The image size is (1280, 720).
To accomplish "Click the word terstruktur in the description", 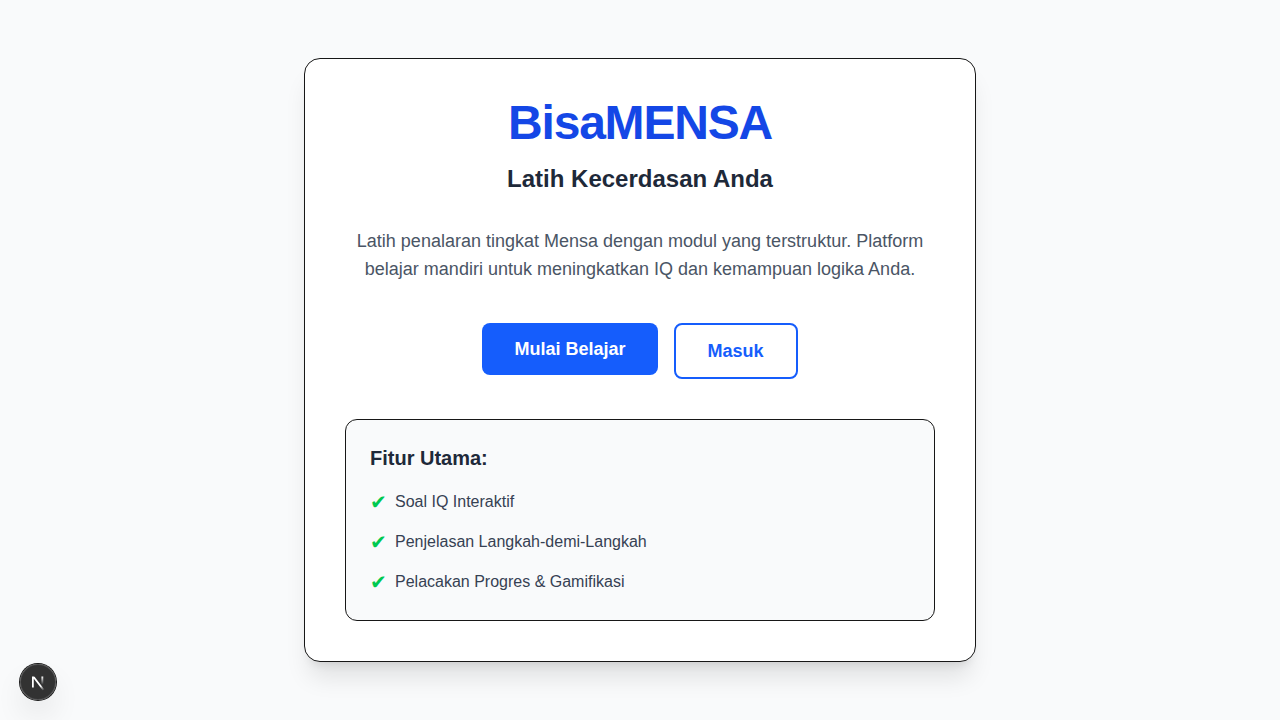I will coord(807,241).
